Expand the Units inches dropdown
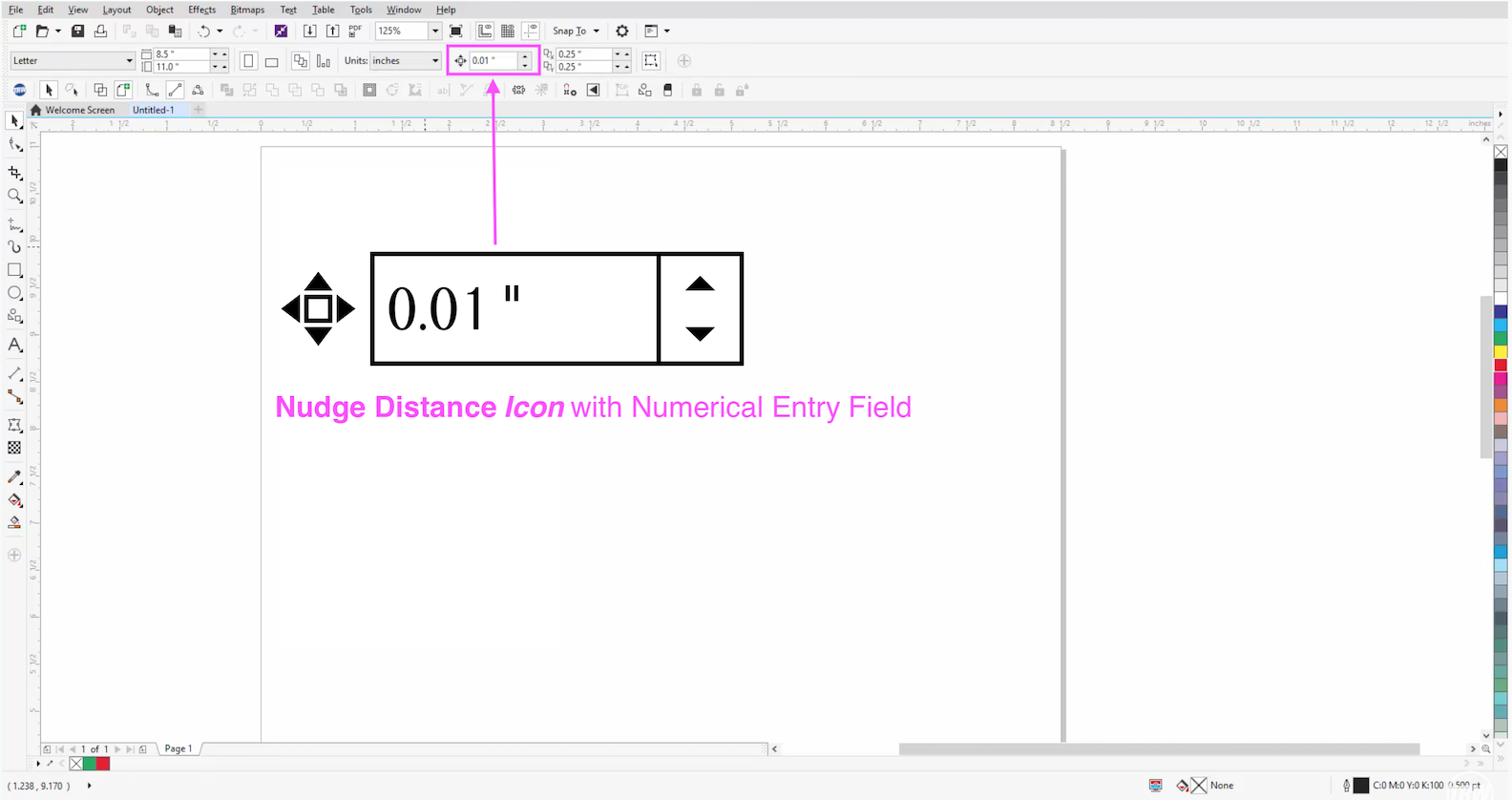The height and width of the screenshot is (800, 1512). (435, 61)
